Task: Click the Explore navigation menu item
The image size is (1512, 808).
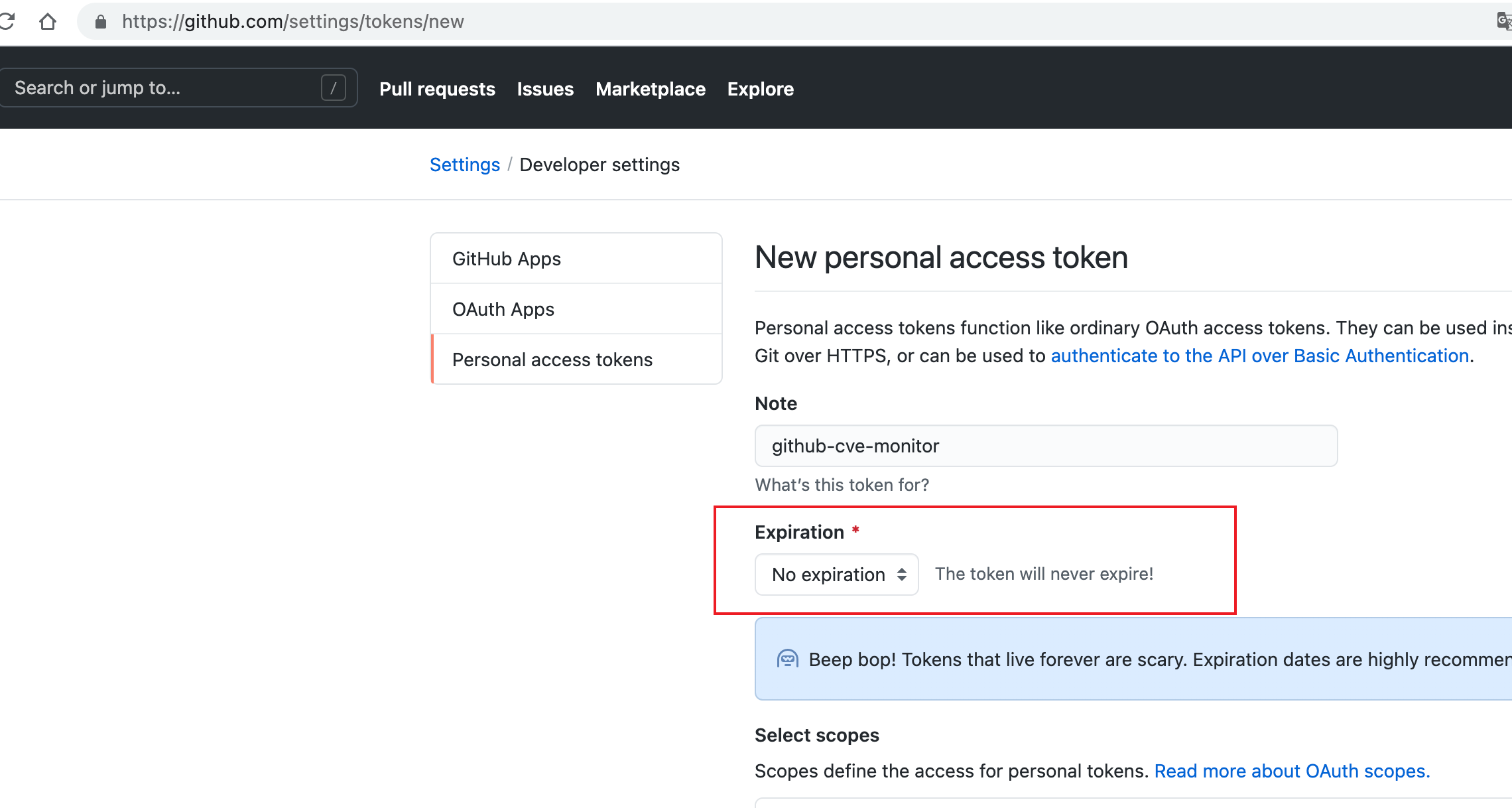Action: [761, 89]
